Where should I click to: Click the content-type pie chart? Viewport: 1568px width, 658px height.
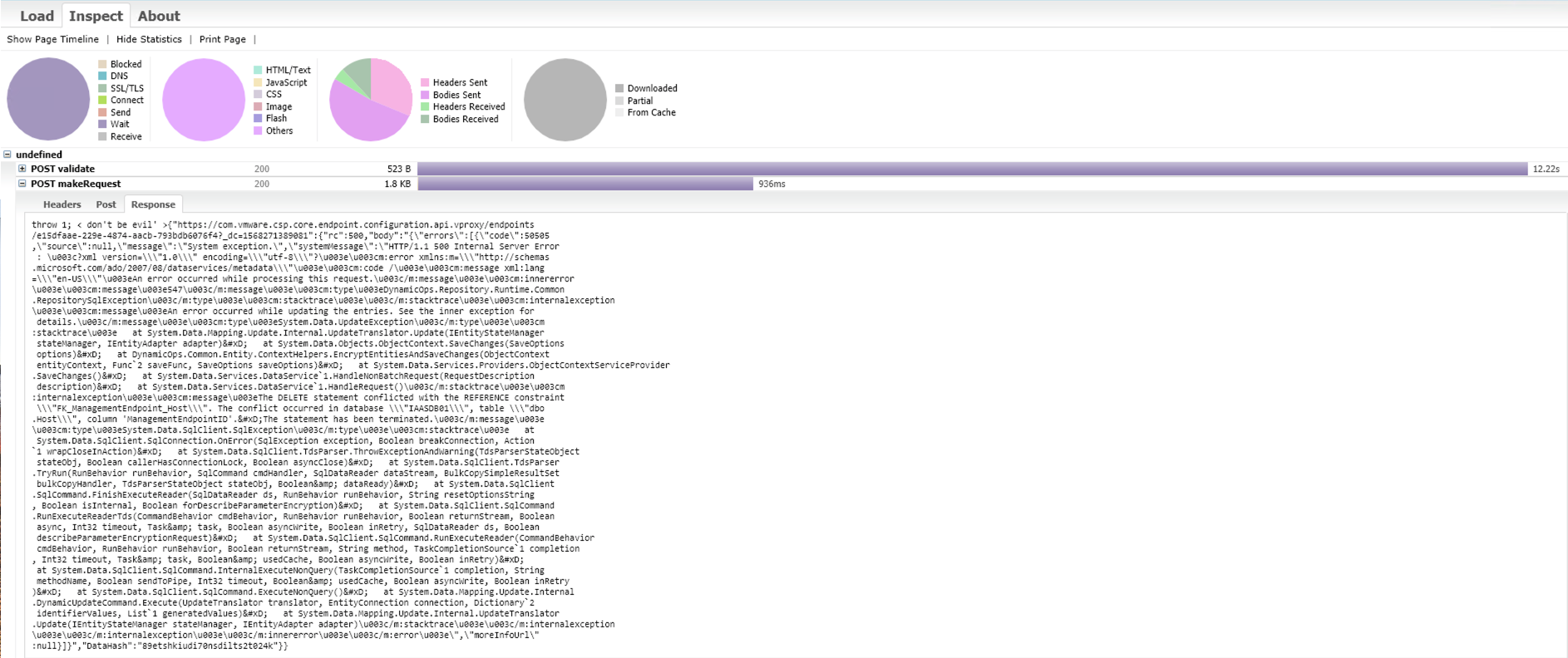(204, 100)
